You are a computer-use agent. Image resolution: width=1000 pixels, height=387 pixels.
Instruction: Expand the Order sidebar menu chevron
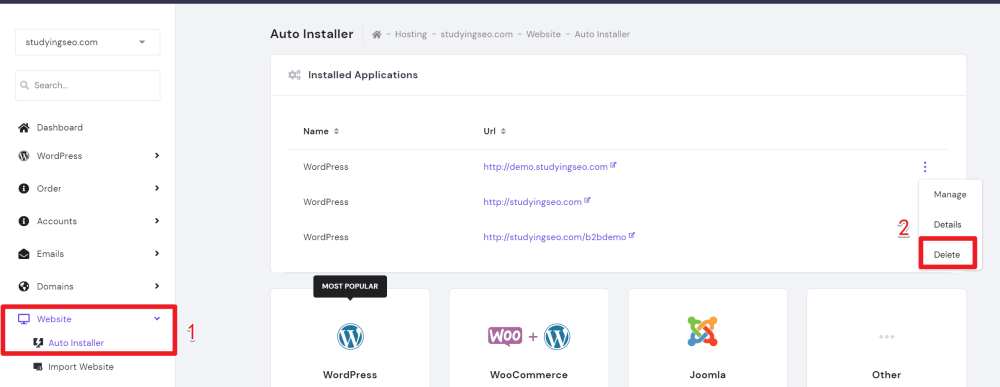coord(157,189)
